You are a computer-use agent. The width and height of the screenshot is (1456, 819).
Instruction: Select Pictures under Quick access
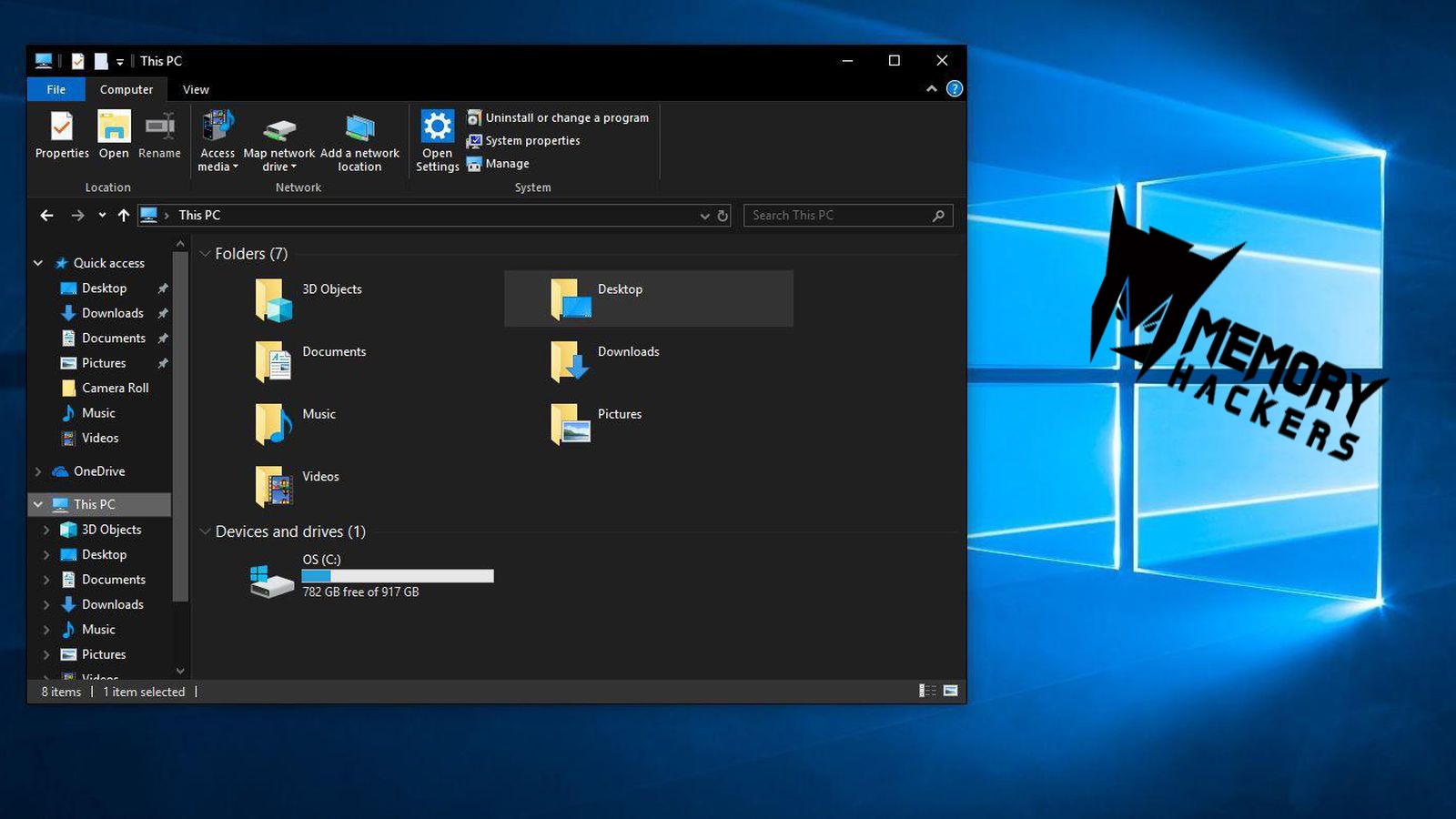pyautogui.click(x=104, y=363)
